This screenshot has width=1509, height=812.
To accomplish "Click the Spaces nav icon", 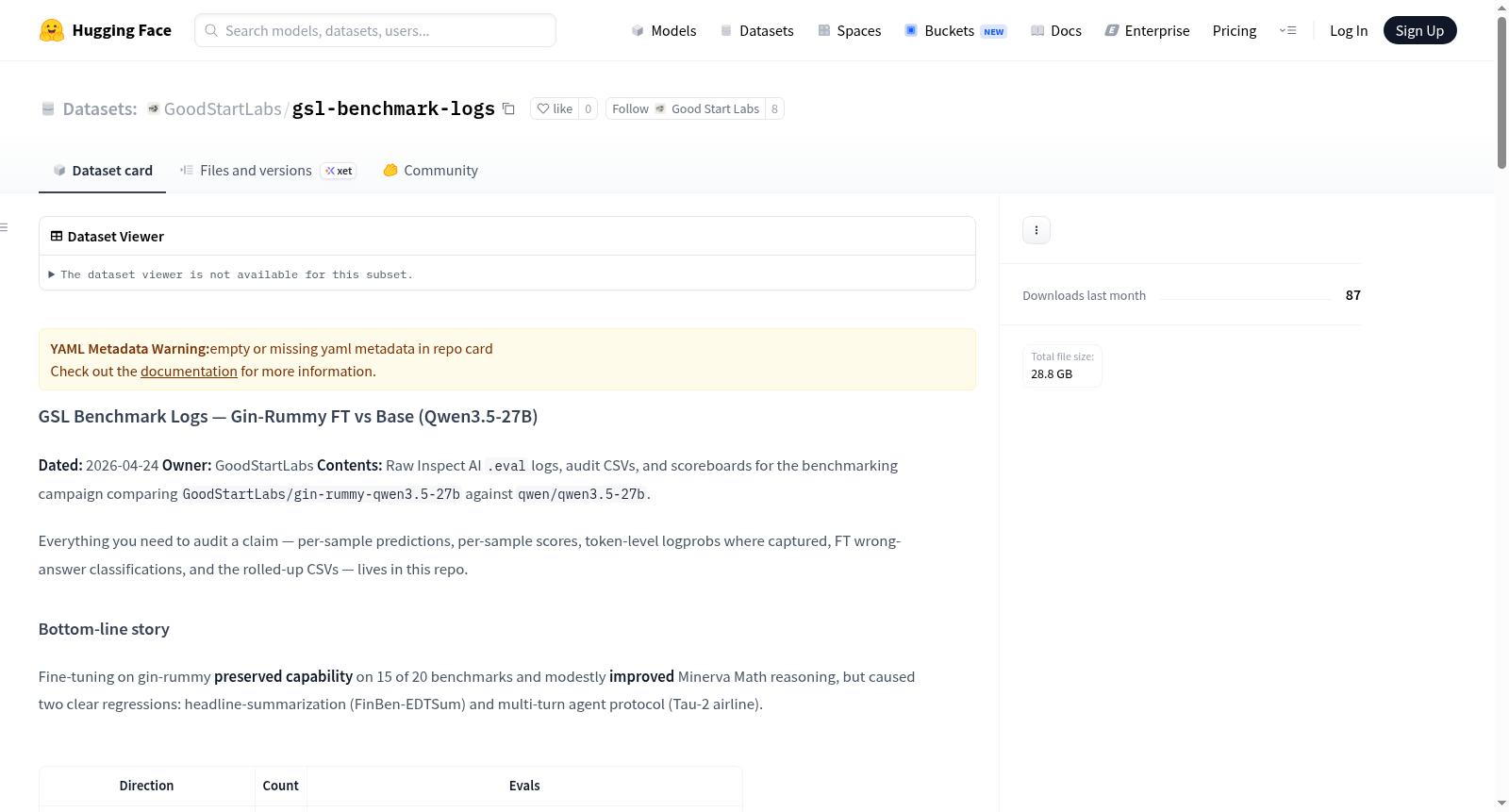I will pos(824,30).
